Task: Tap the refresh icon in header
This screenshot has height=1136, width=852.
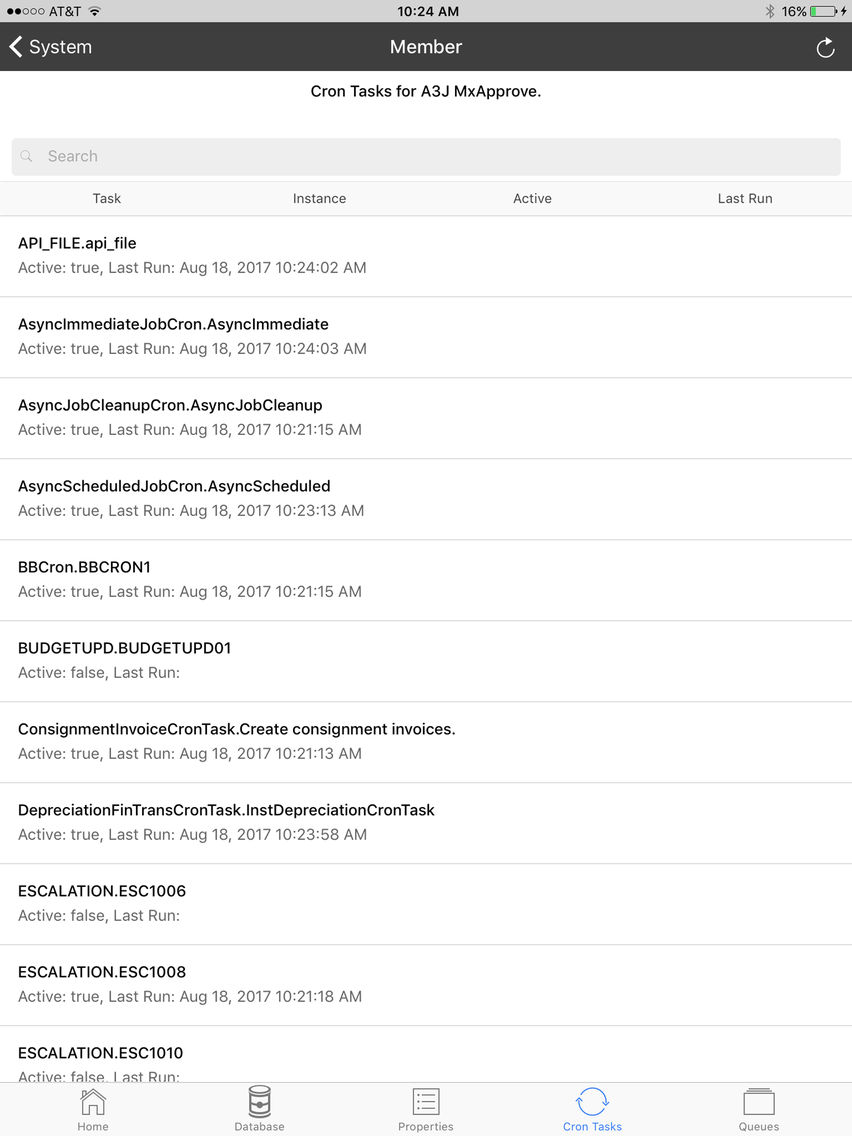Action: click(x=825, y=48)
